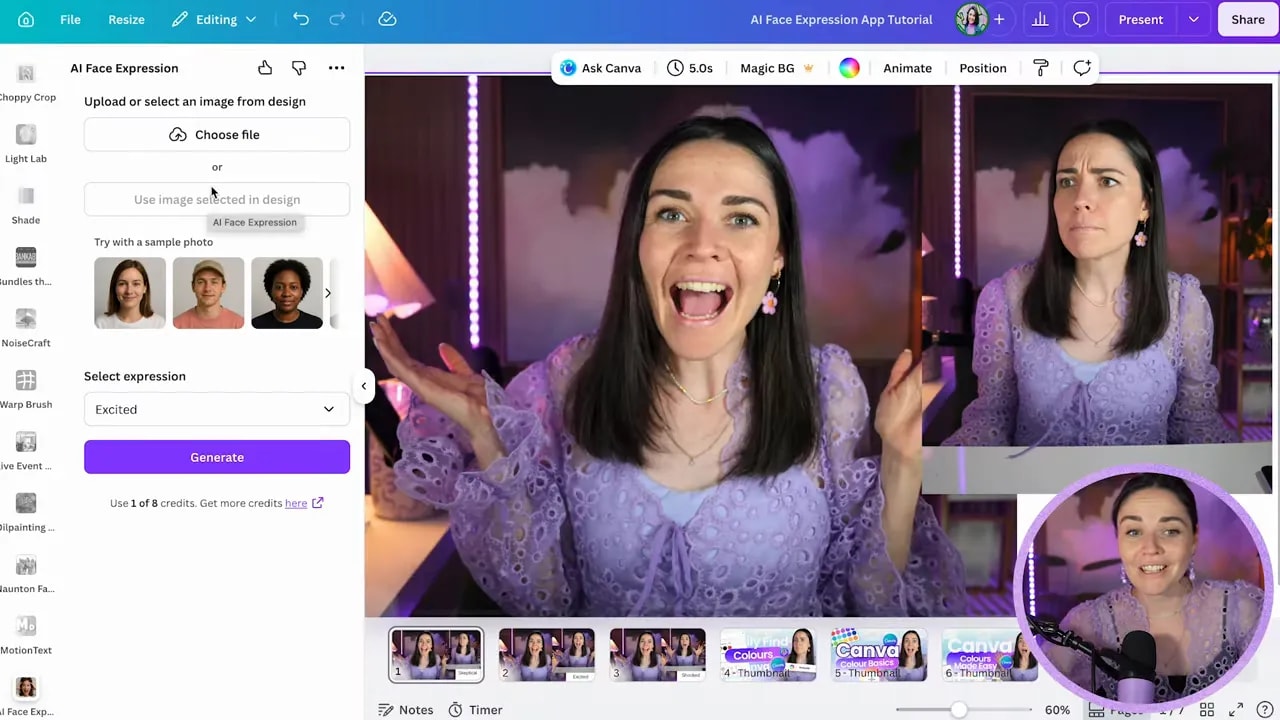
Task: Redo the last action
Action: [x=337, y=19]
